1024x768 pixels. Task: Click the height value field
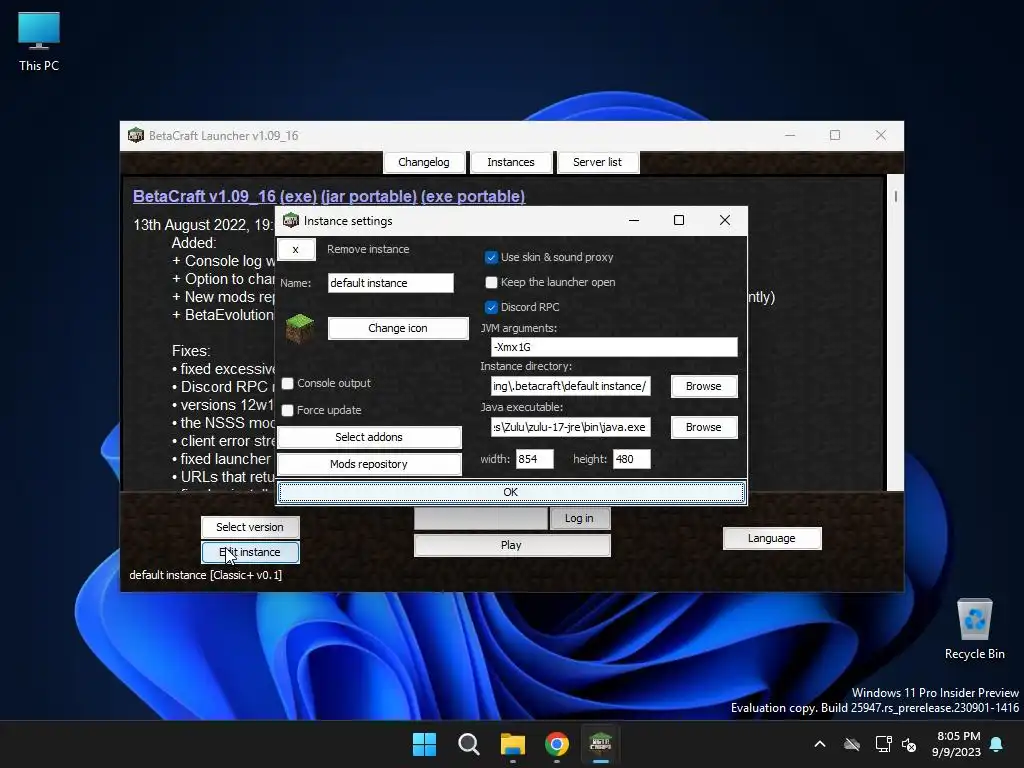tap(632, 459)
